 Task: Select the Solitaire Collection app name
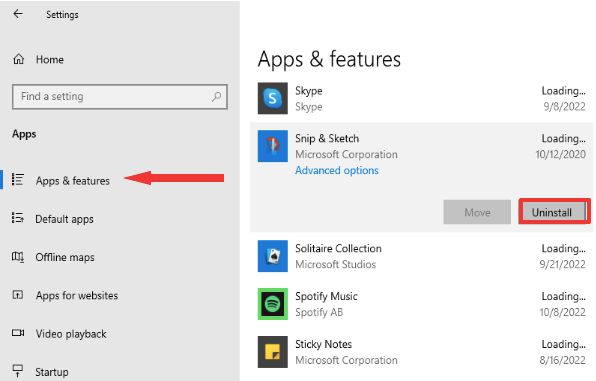point(338,248)
